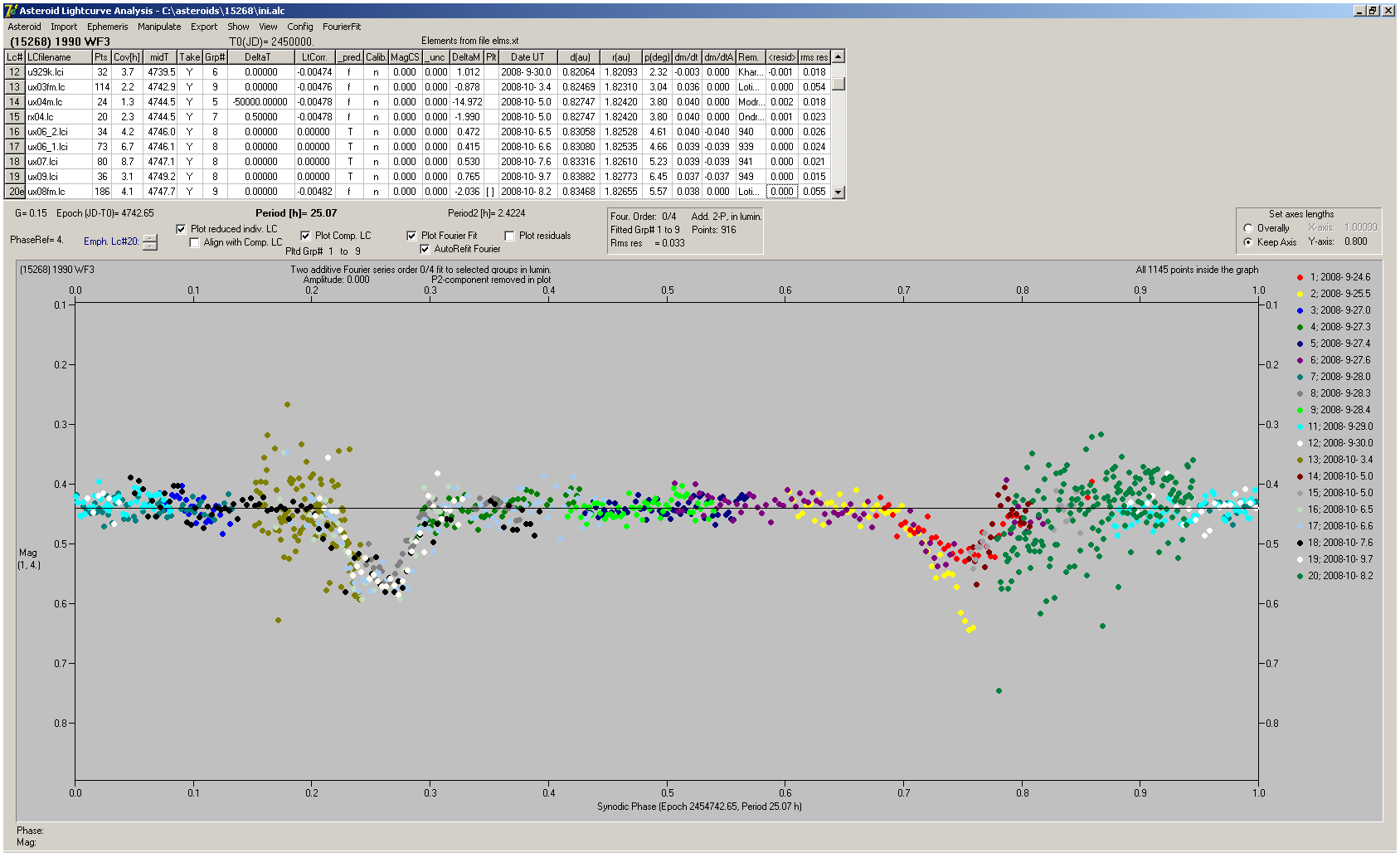Click the black dot for legend entry 18; 2008-10-7.6
1400x853 pixels.
pos(1300,543)
